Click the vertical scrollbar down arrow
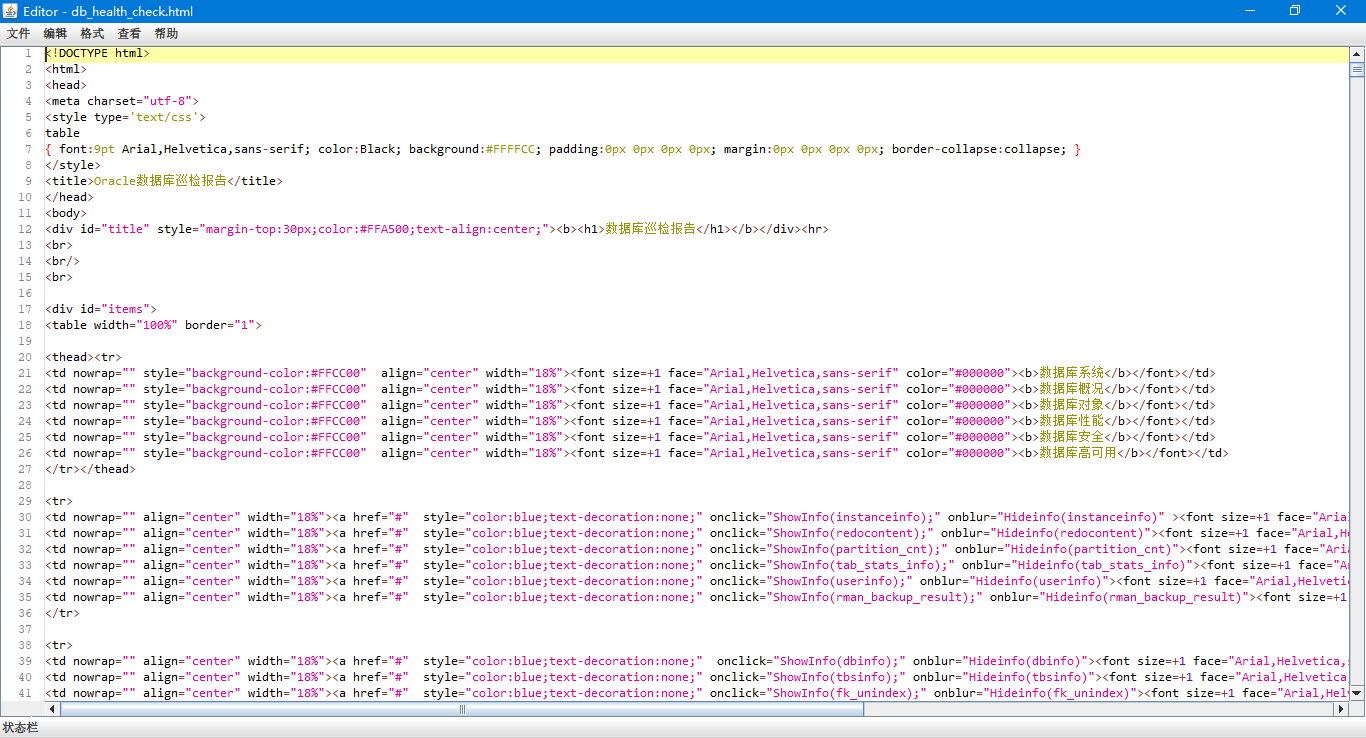 click(x=1357, y=693)
